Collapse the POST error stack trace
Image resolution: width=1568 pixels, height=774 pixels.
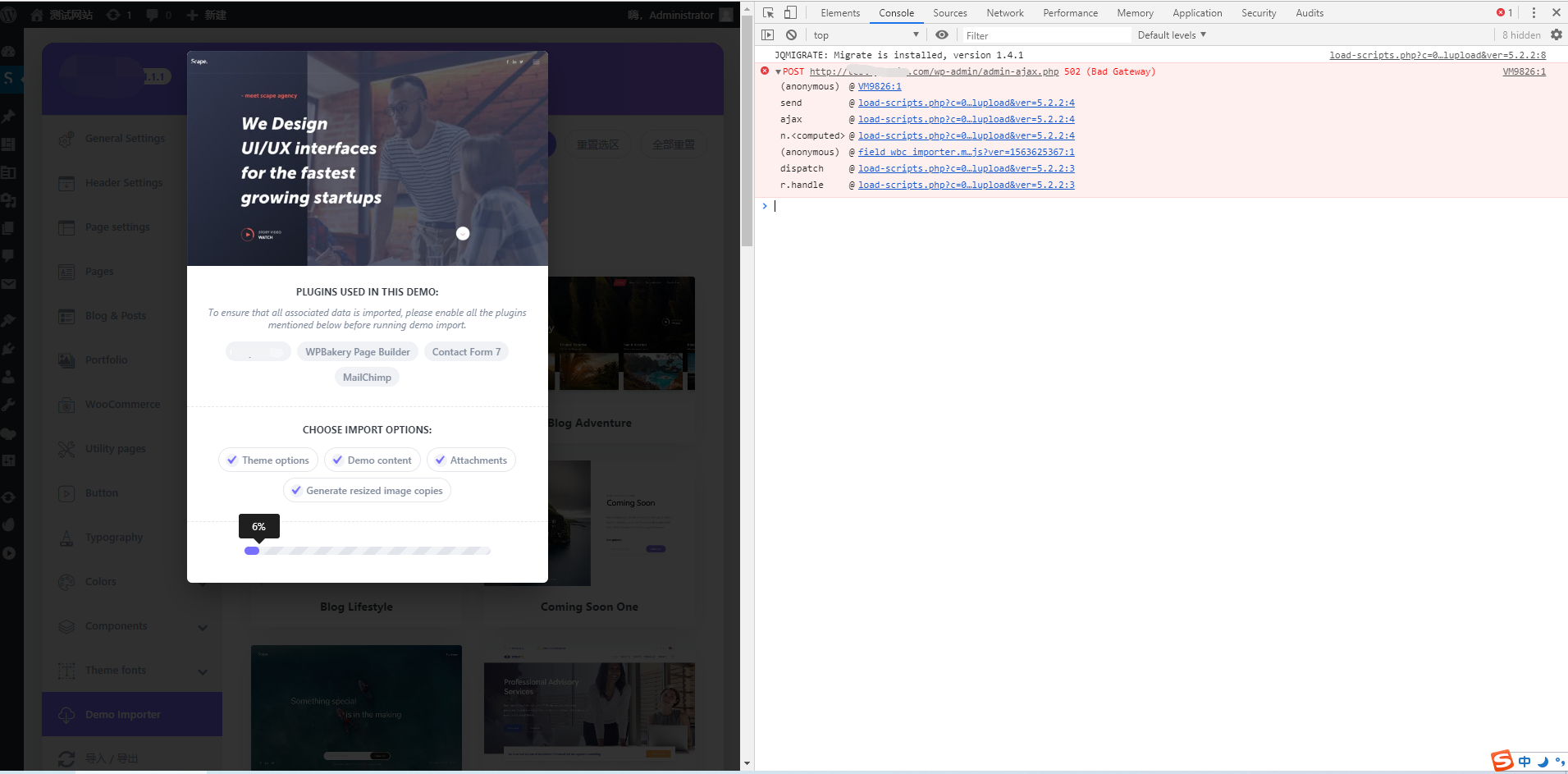point(778,72)
